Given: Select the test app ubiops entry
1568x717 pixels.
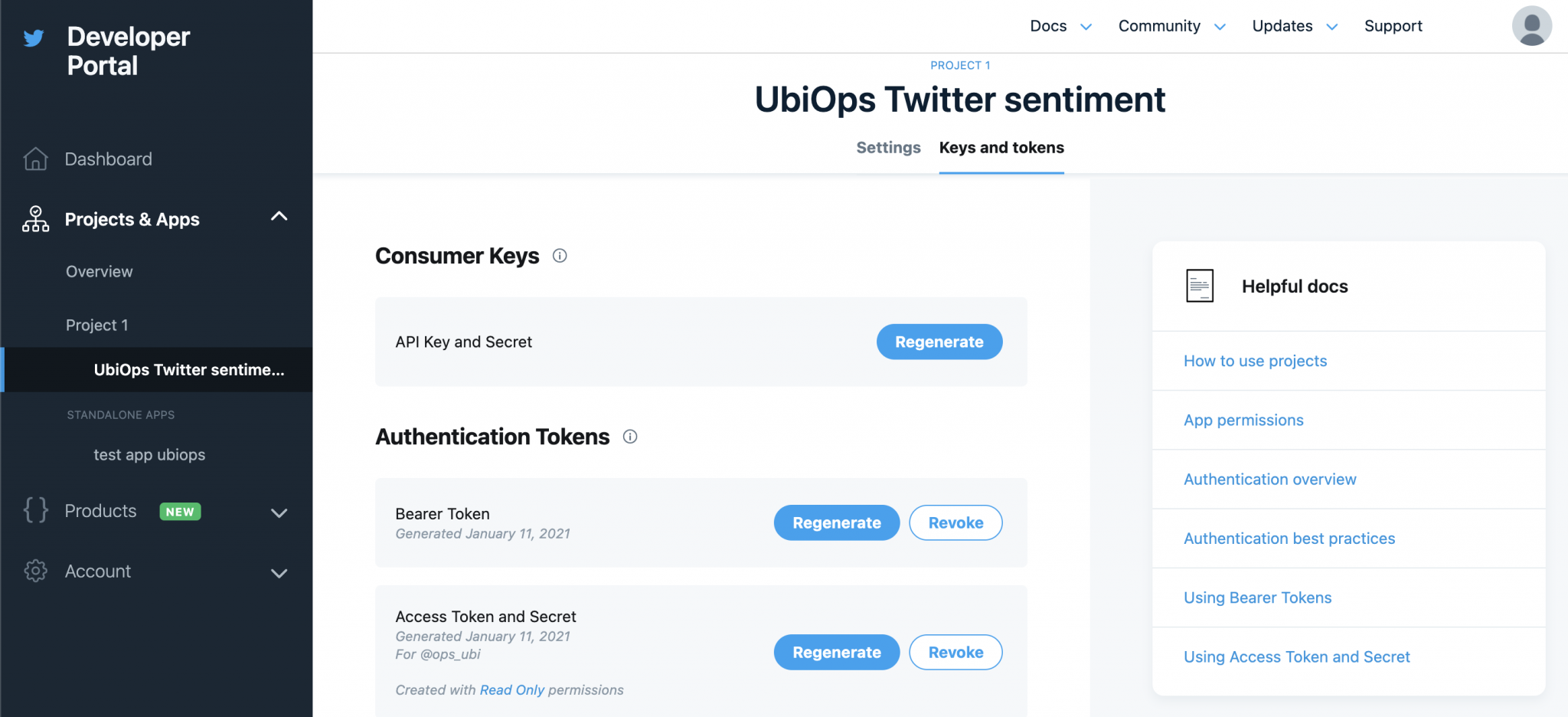Looking at the screenshot, I should tap(149, 454).
